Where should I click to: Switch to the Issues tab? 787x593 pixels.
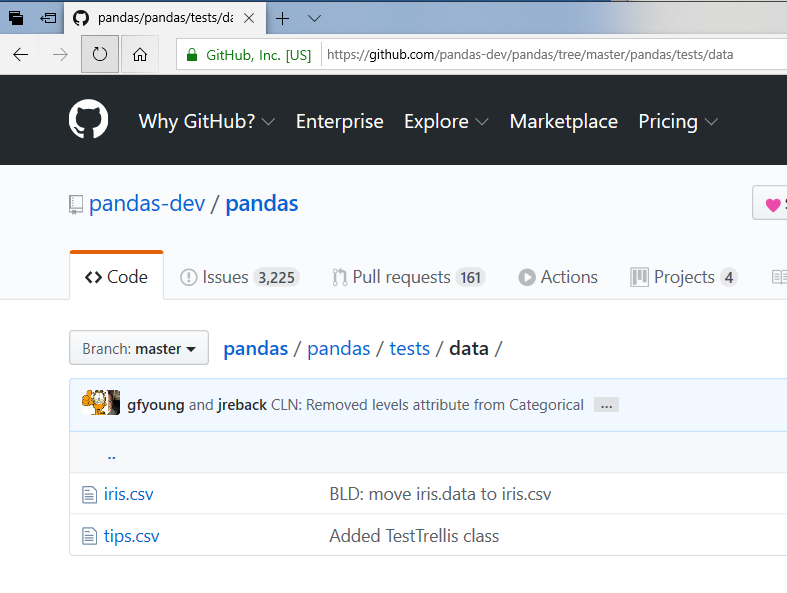pyautogui.click(x=239, y=277)
